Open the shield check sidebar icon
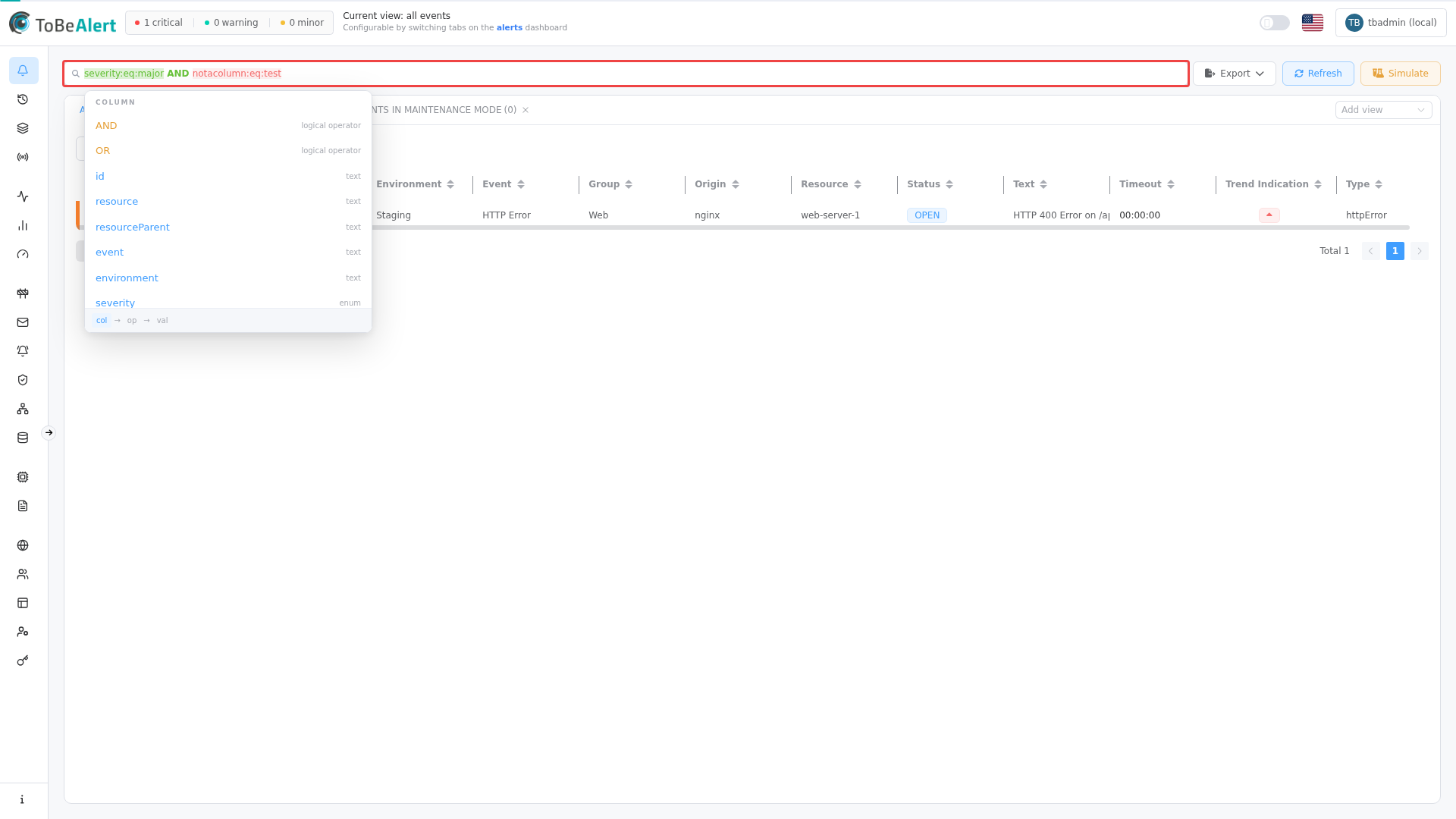Viewport: 1456px width, 819px height. click(x=23, y=380)
